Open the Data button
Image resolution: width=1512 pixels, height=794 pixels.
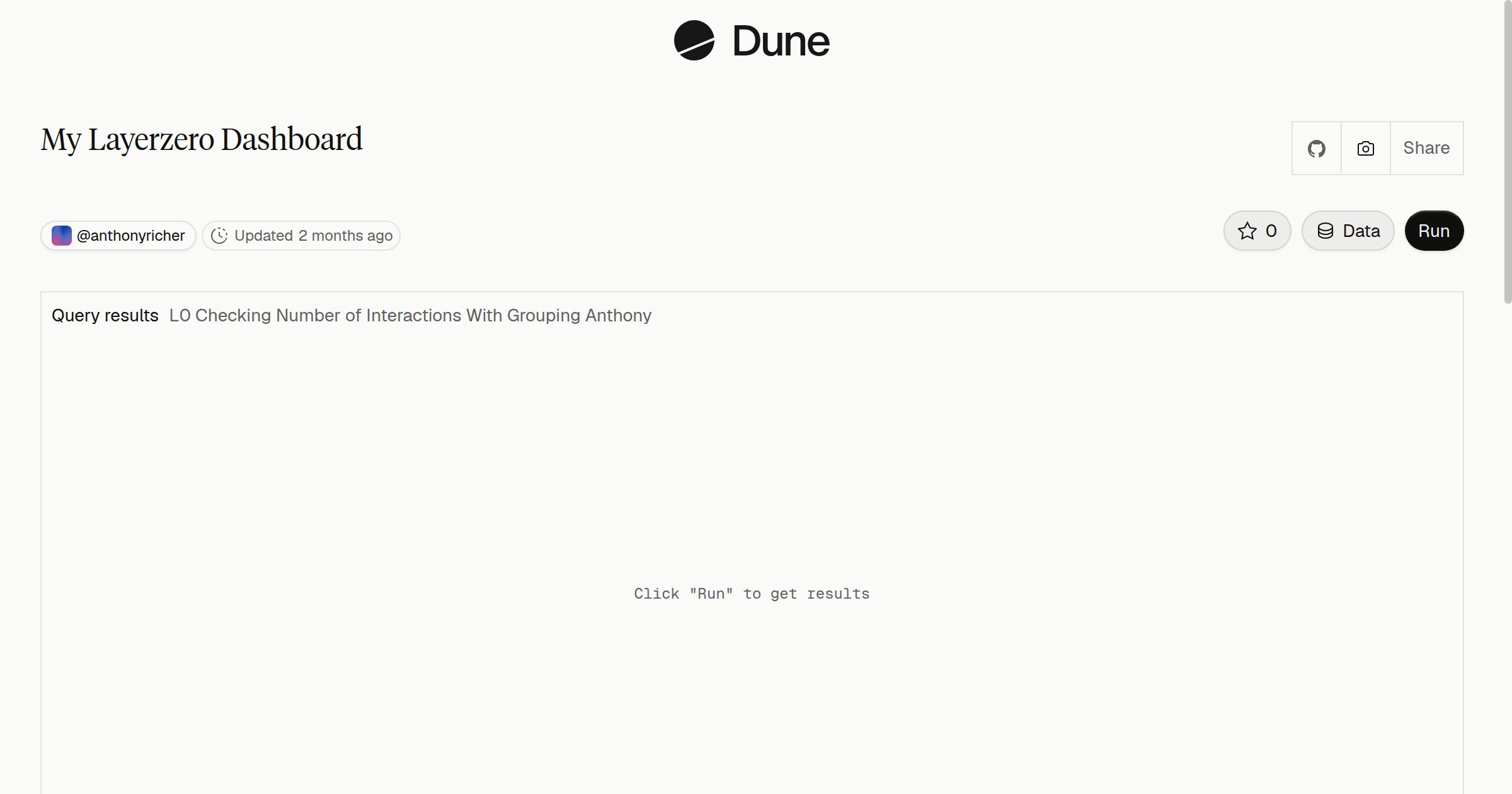(x=1348, y=231)
